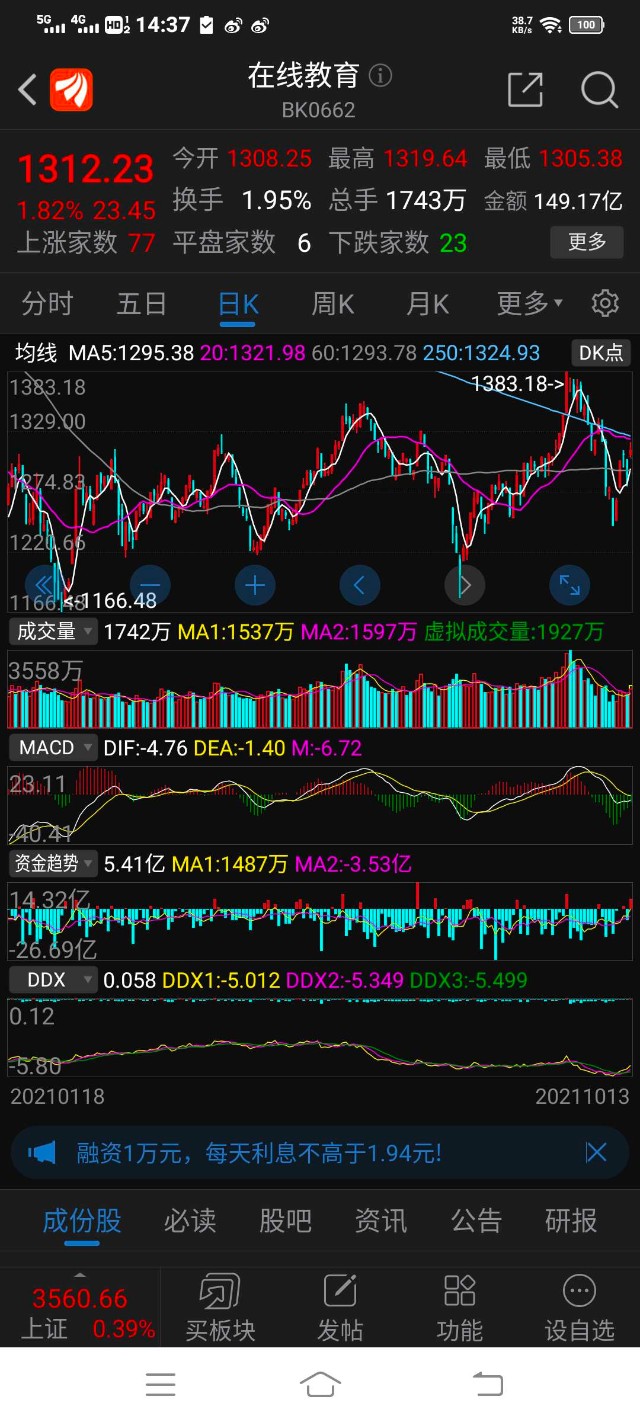The height and width of the screenshot is (1422, 640).
Task: Zoom out the K-line chart with minus
Action: [150, 585]
